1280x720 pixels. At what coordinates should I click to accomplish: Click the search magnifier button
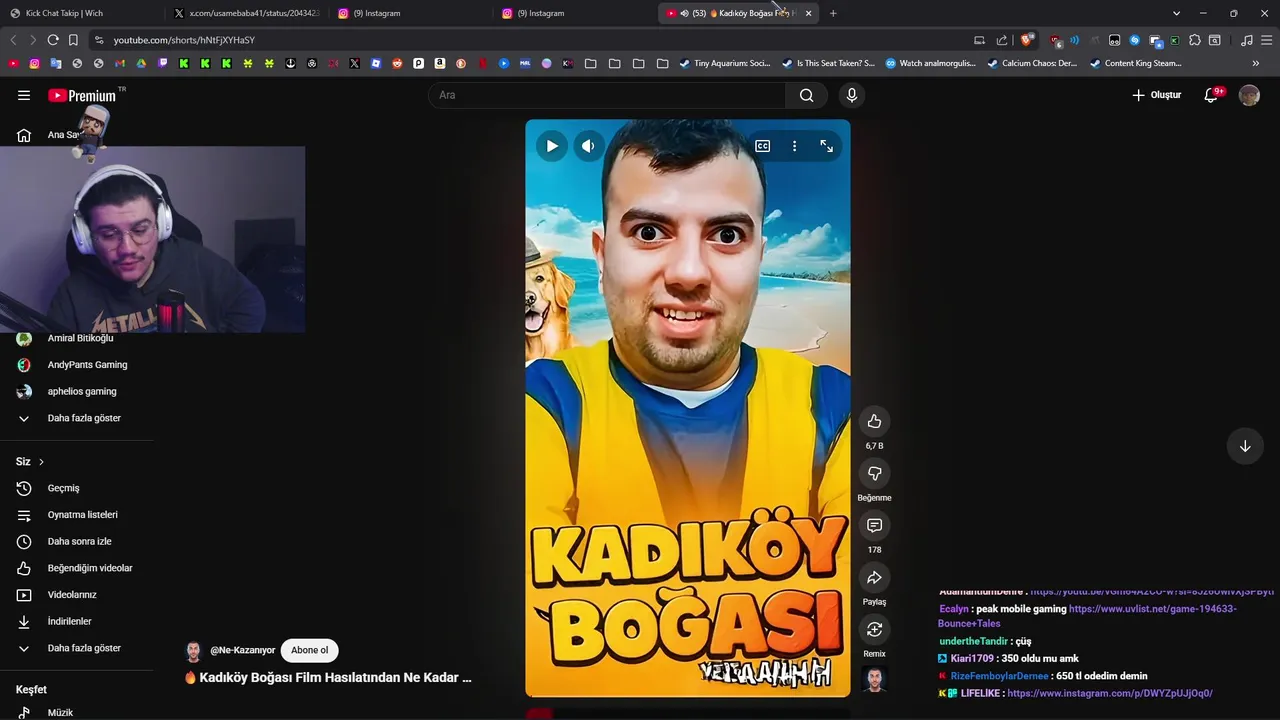806,95
